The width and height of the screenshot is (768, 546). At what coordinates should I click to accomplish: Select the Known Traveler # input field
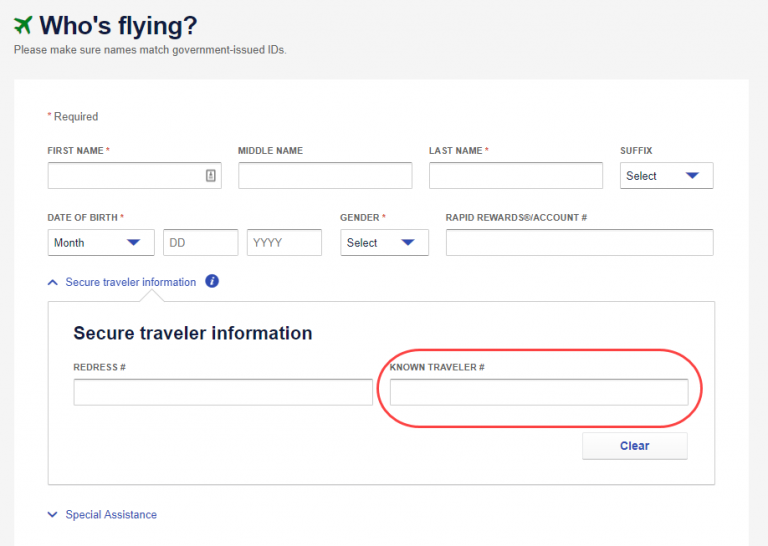(x=539, y=392)
